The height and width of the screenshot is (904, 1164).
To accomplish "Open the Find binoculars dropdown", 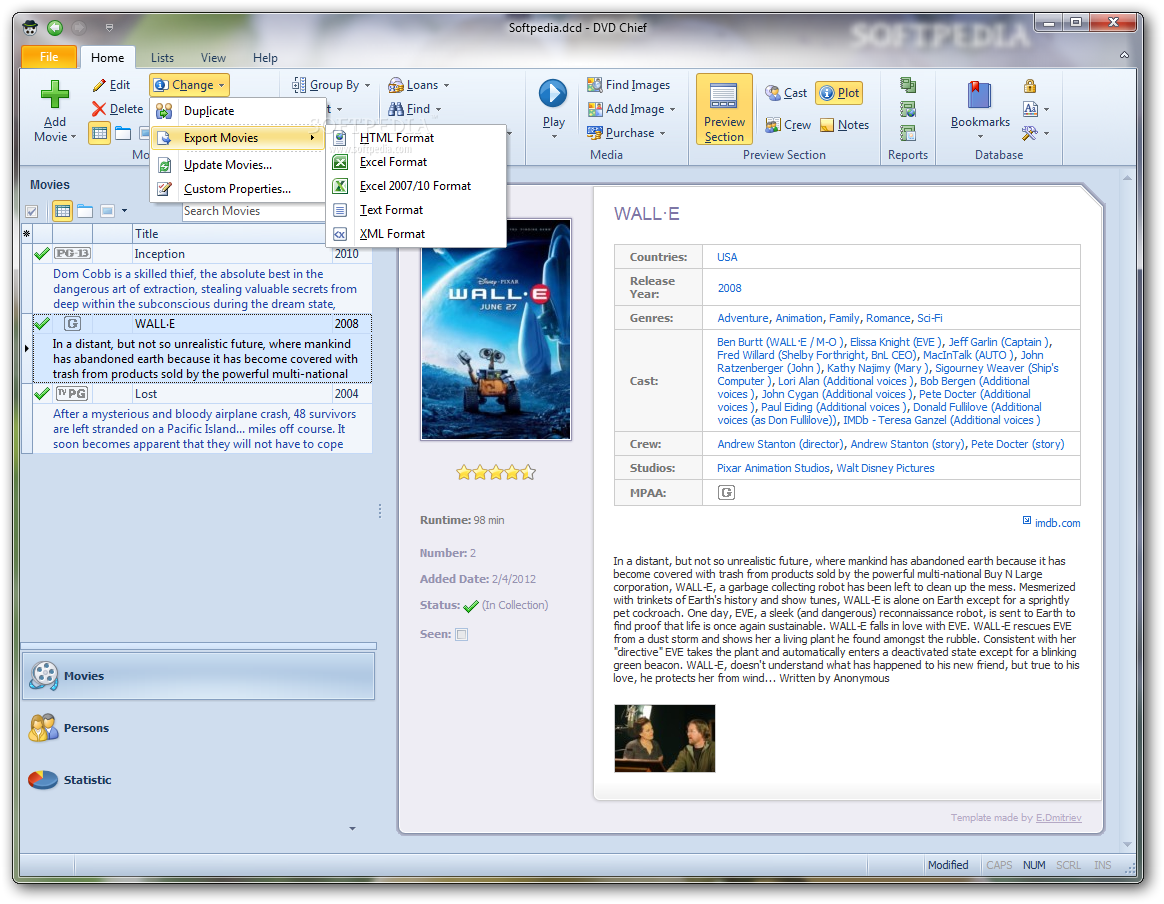I will tap(414, 109).
